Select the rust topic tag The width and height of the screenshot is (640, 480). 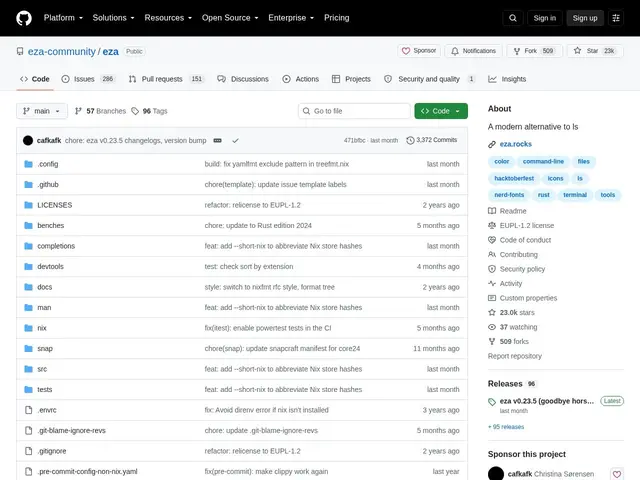[x=543, y=195]
